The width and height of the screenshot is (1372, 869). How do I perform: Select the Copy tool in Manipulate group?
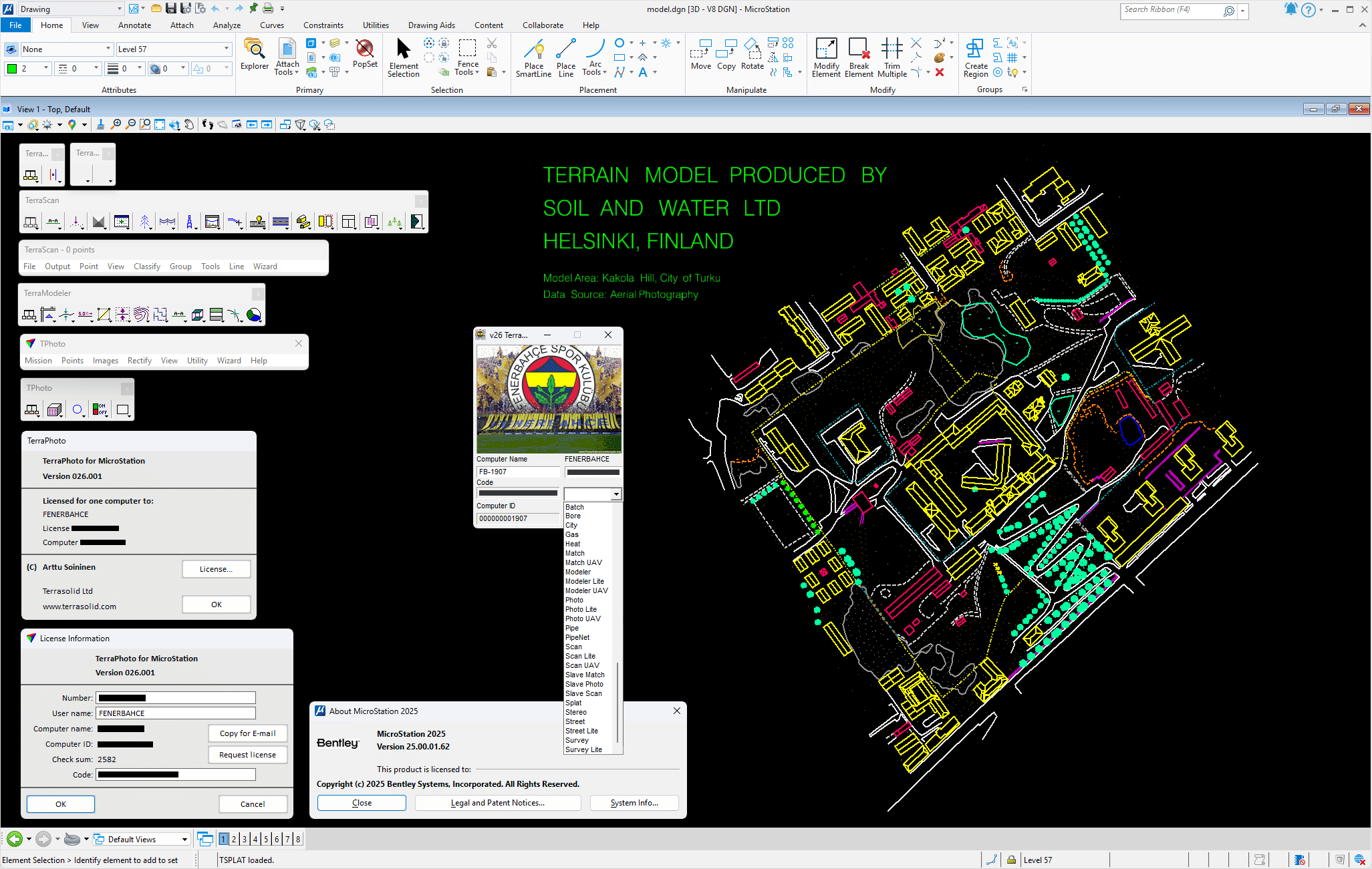pyautogui.click(x=726, y=57)
